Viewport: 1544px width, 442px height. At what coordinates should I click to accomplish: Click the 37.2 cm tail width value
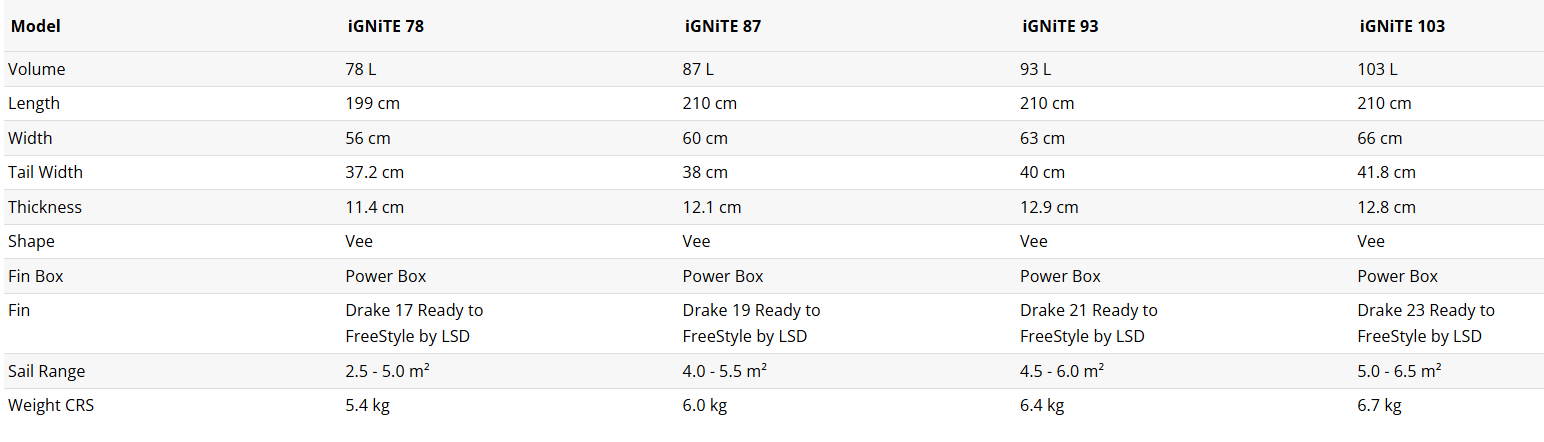(x=374, y=172)
